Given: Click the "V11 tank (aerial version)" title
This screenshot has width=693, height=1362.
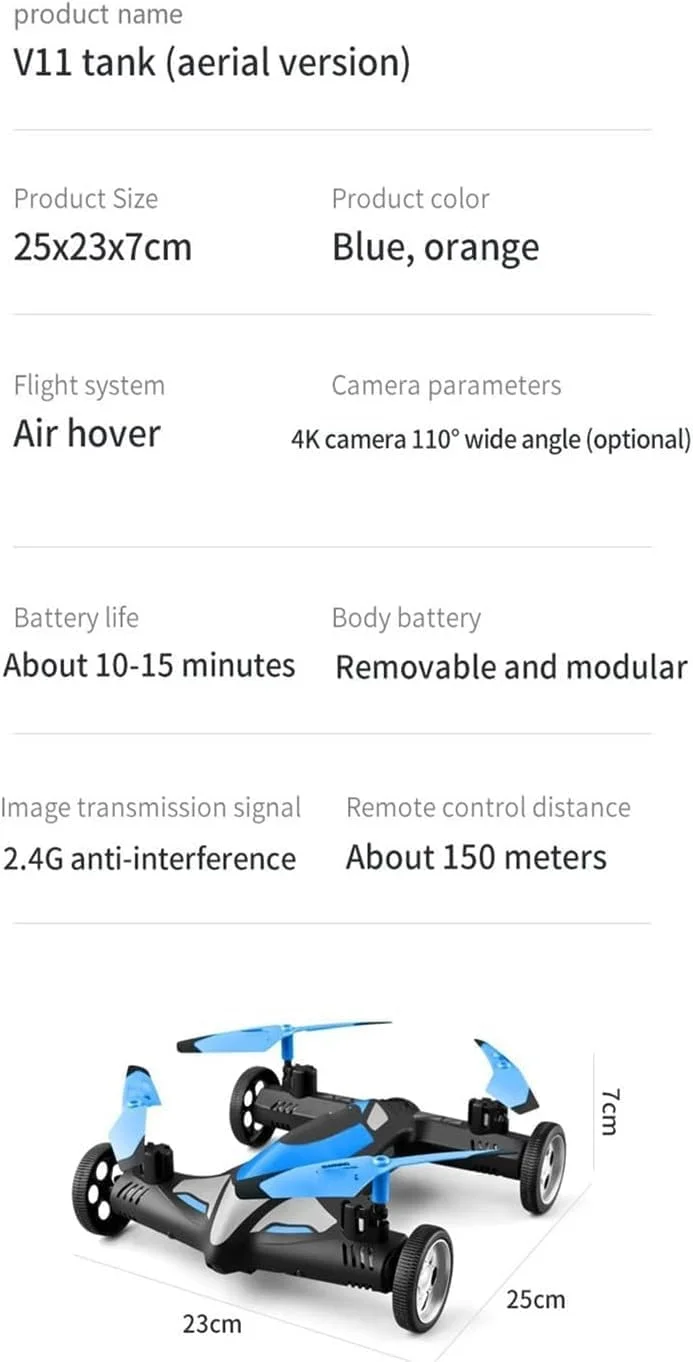Looking at the screenshot, I should (x=211, y=63).
